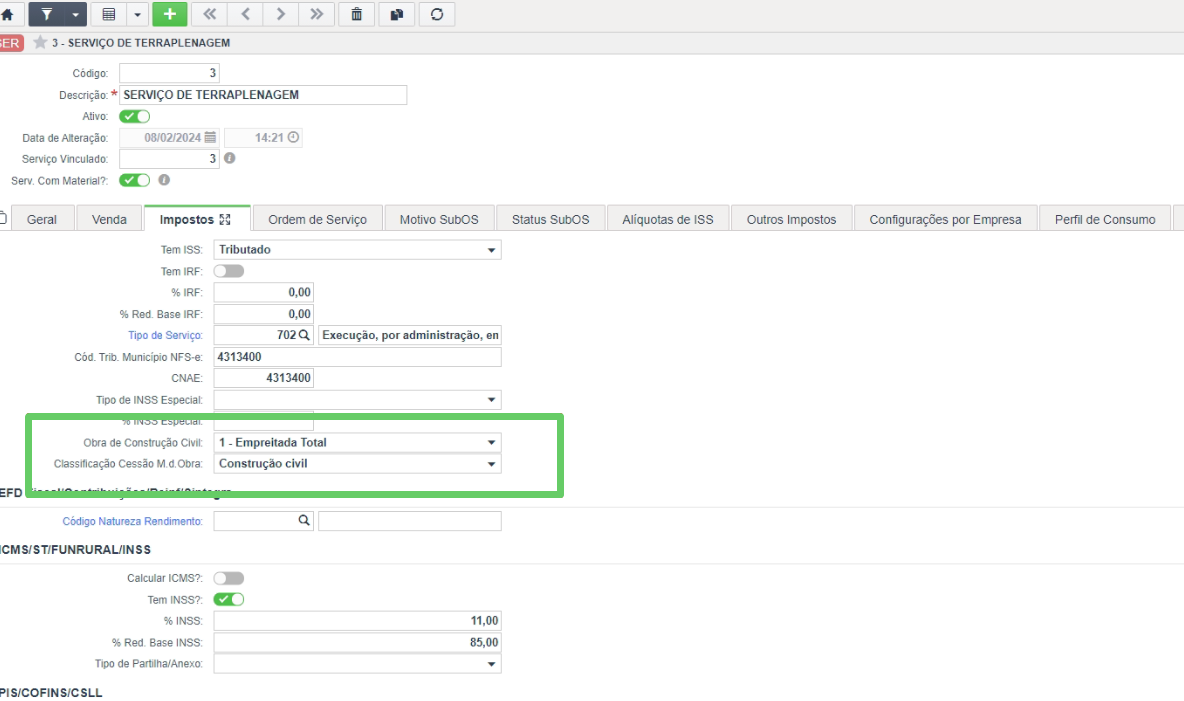Switch to grid view icon
The width and height of the screenshot is (1184, 701).
point(109,14)
